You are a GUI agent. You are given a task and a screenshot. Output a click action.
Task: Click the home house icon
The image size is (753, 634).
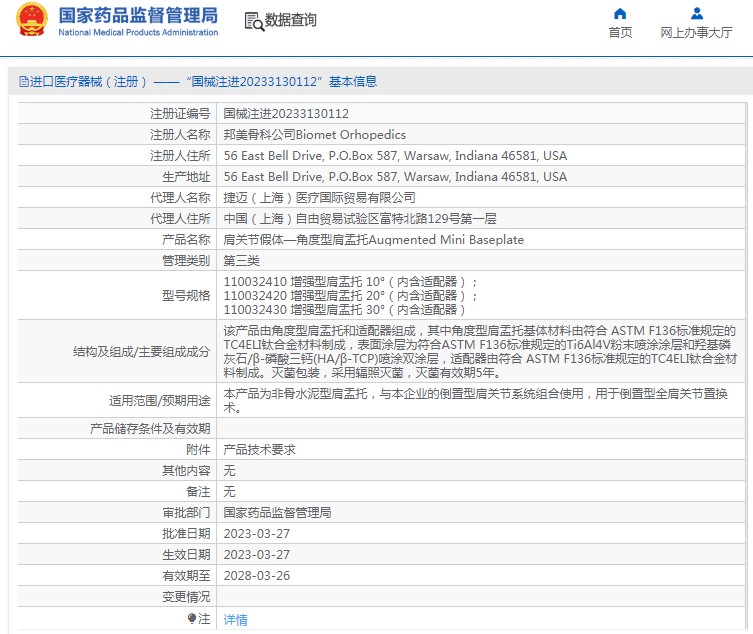(620, 13)
